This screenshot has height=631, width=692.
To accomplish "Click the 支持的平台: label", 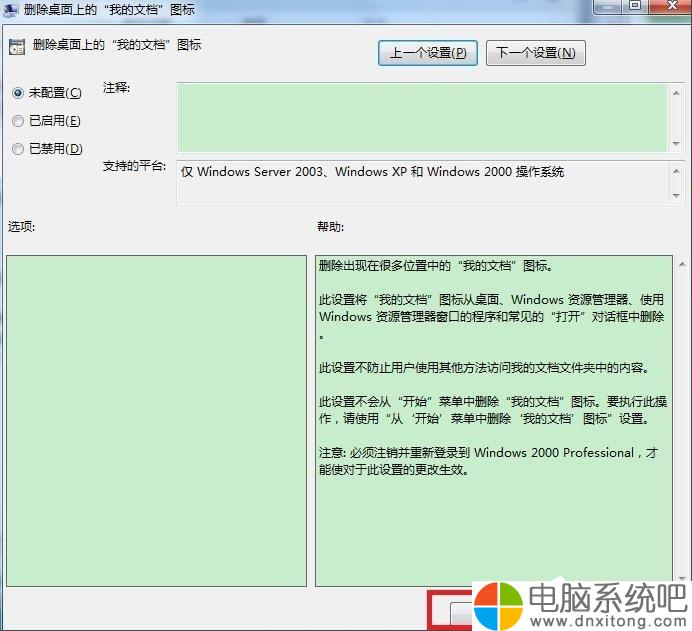I will pyautogui.click(x=134, y=166).
